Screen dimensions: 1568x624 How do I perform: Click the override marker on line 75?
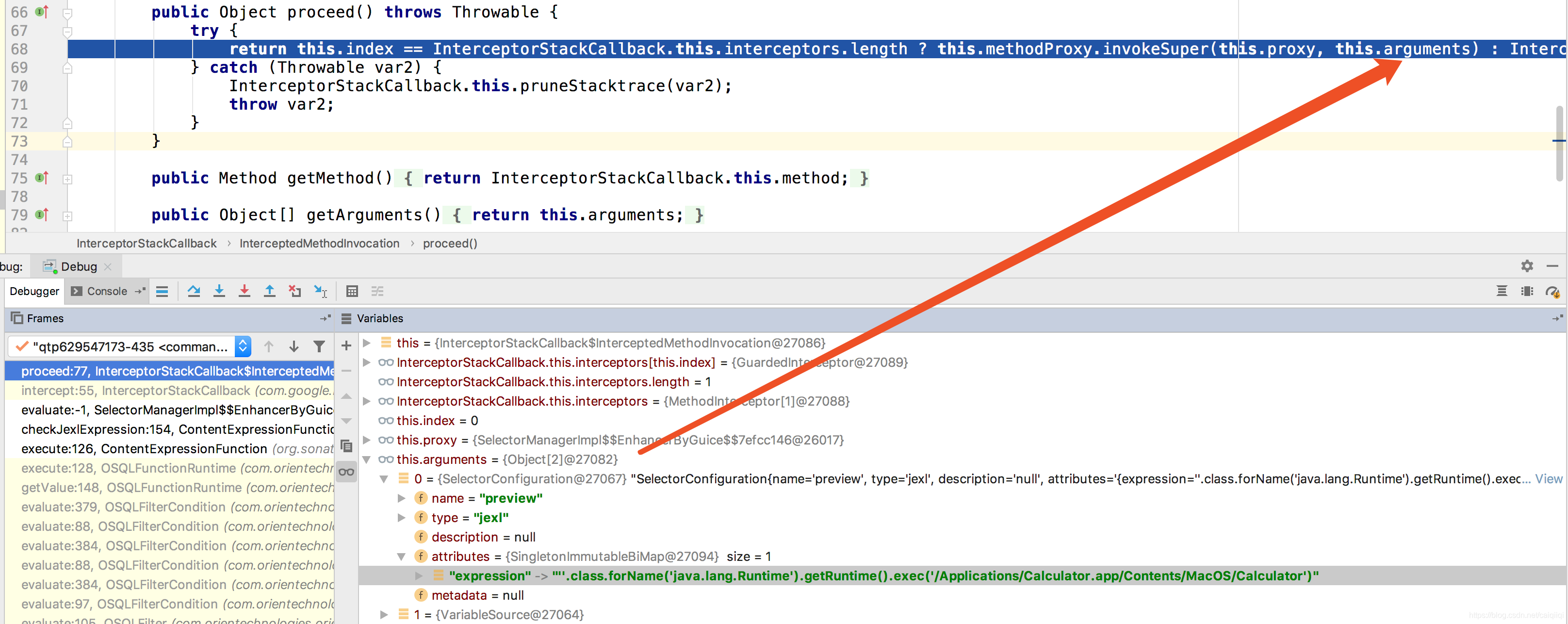(41, 178)
